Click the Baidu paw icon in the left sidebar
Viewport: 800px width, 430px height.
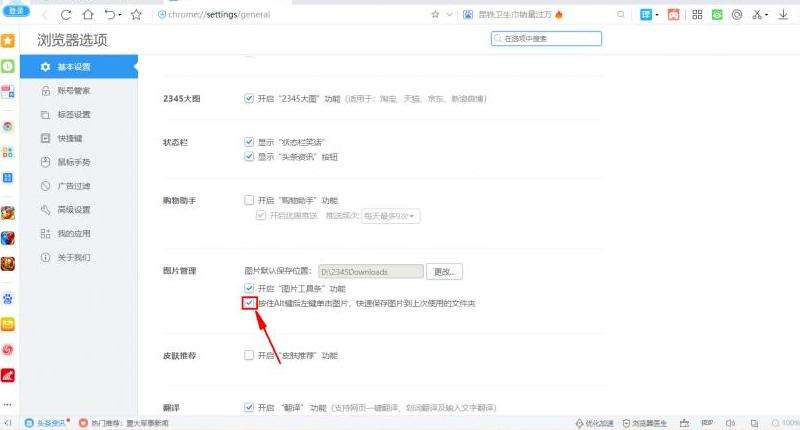click(x=8, y=299)
